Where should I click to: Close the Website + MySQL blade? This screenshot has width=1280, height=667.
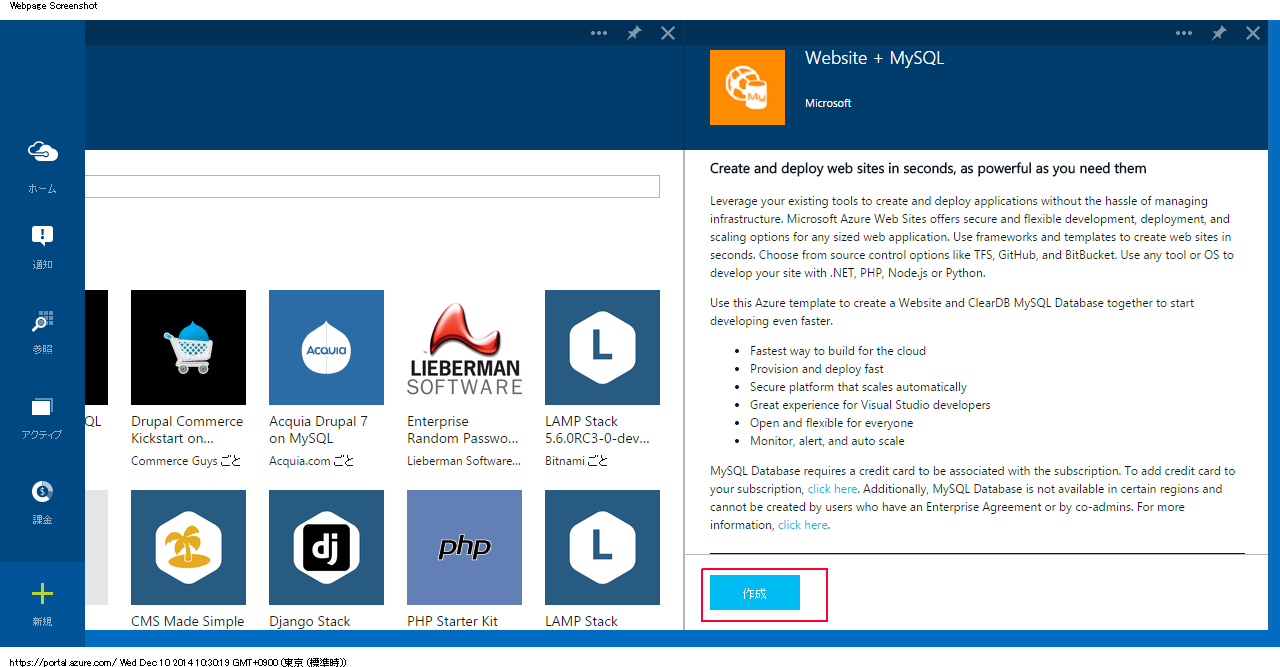tap(1253, 33)
